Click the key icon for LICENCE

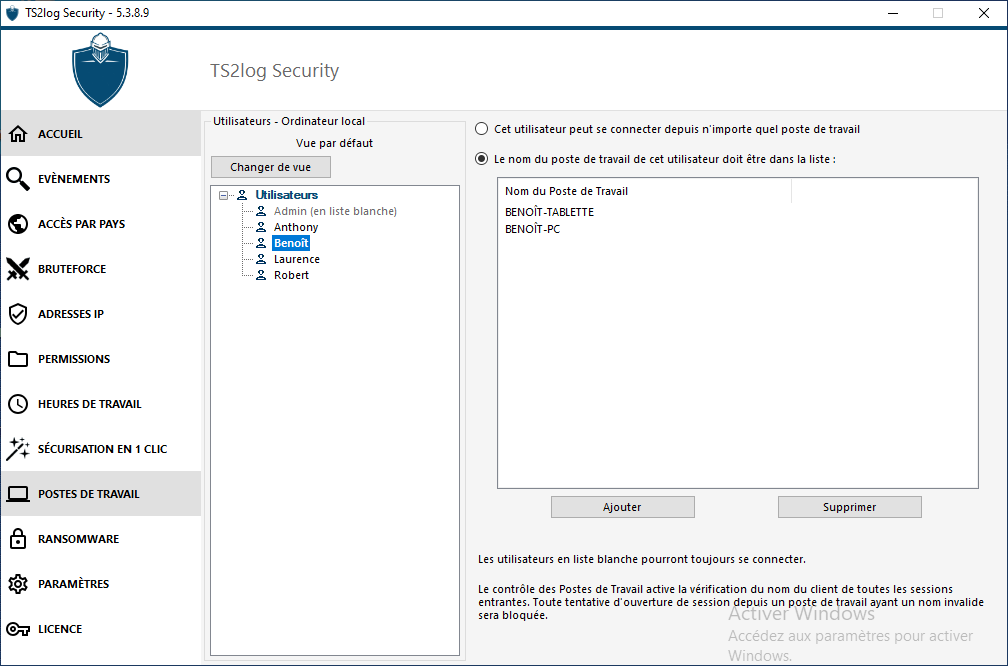[x=18, y=629]
